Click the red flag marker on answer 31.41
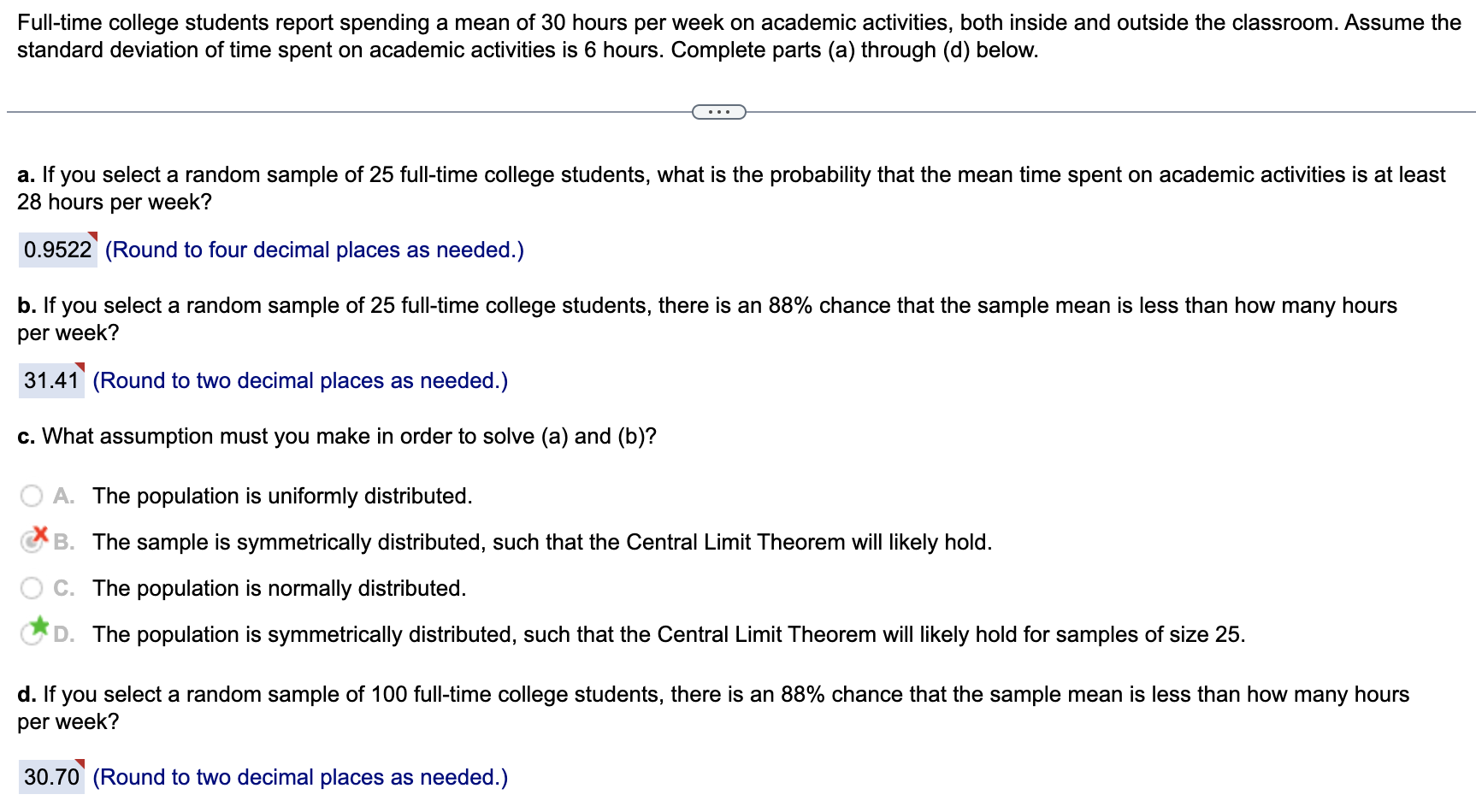The image size is (1476, 812). 81,368
